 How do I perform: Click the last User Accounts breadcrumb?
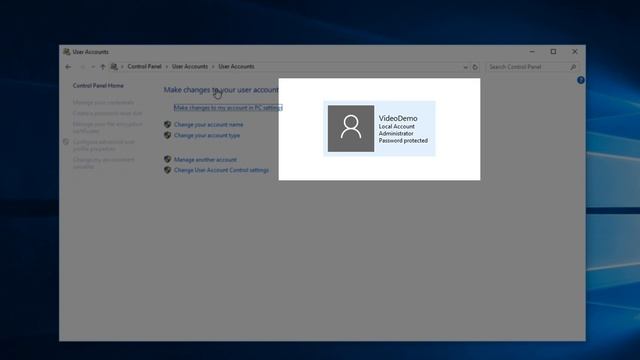tap(236, 67)
